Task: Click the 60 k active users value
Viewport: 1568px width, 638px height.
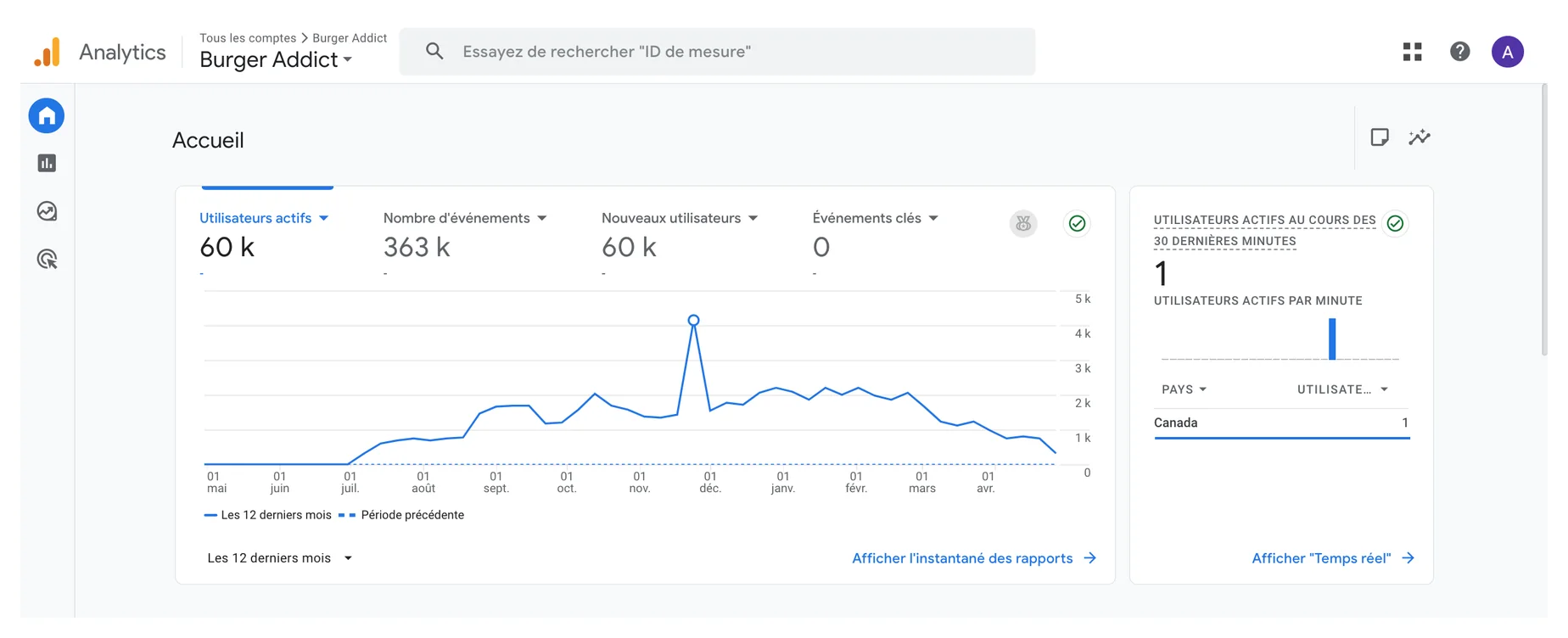Action: point(227,248)
